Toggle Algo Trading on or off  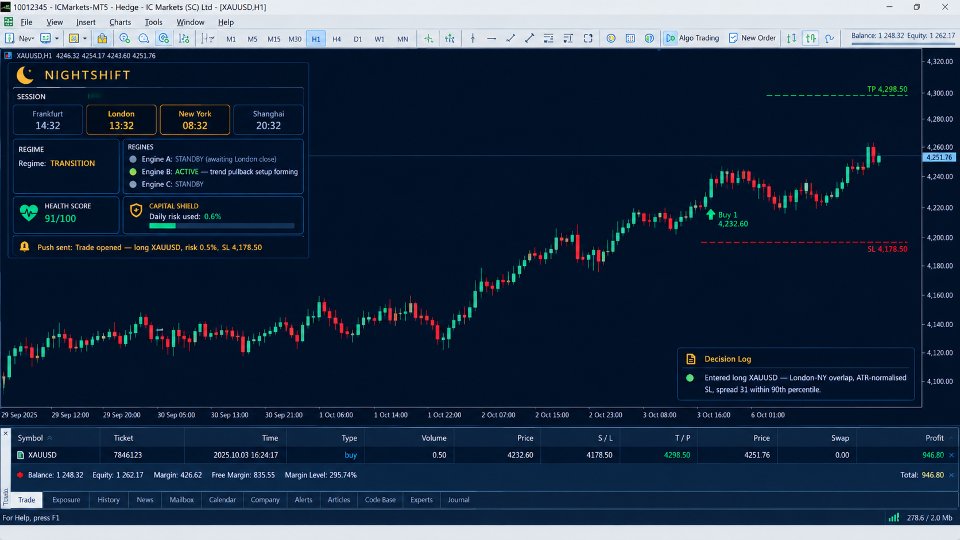click(x=692, y=38)
